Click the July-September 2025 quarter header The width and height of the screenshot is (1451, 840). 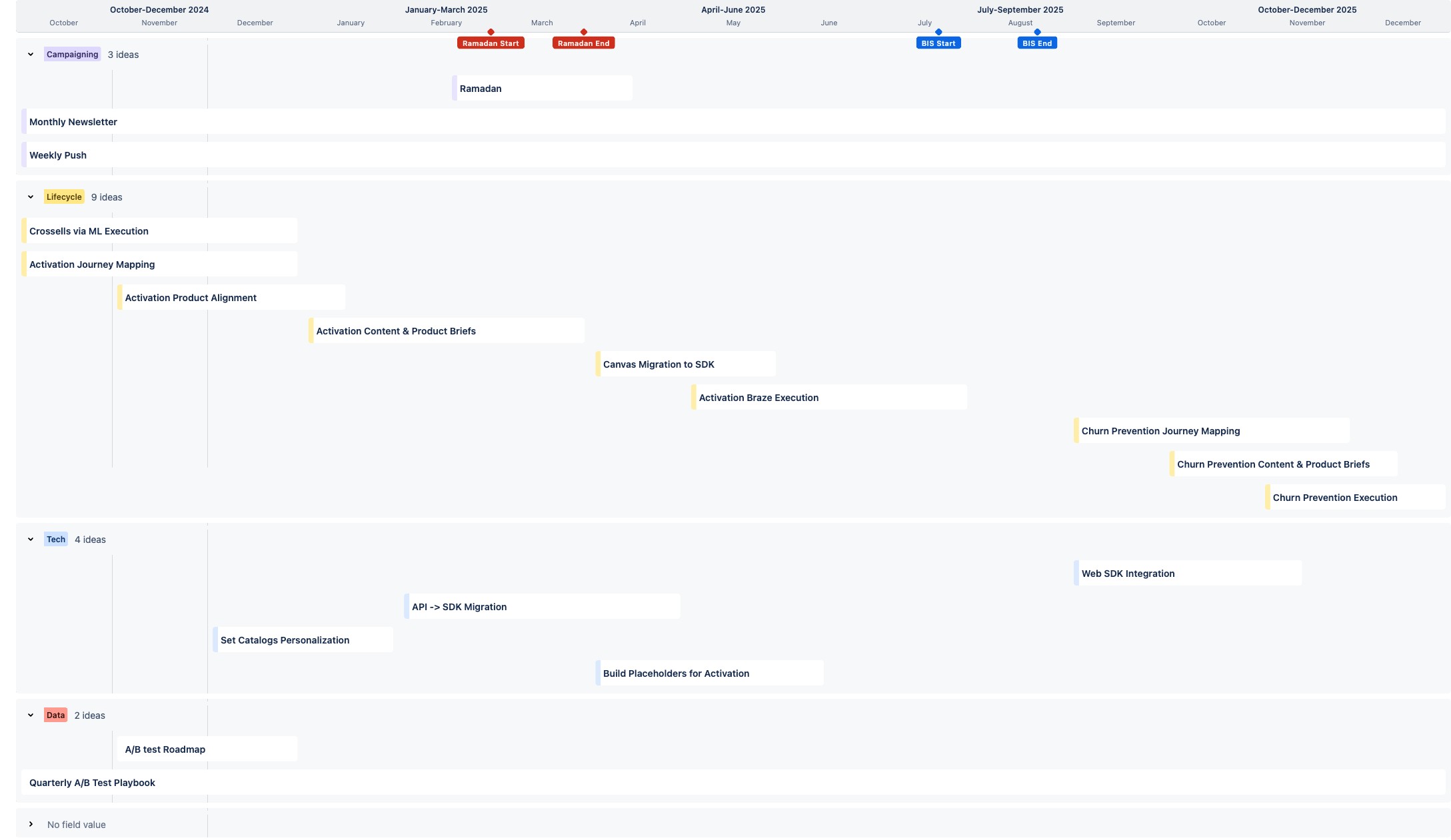1020,10
